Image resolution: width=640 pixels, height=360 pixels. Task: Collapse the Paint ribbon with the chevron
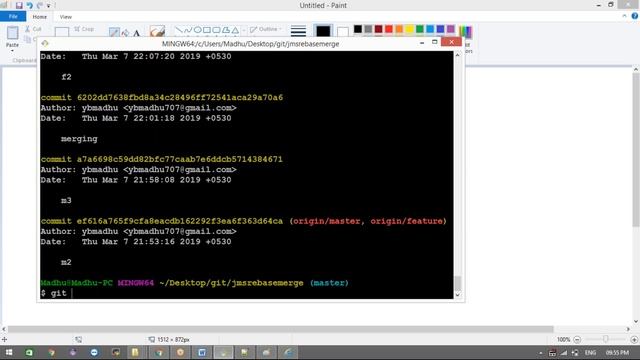tap(624, 16)
